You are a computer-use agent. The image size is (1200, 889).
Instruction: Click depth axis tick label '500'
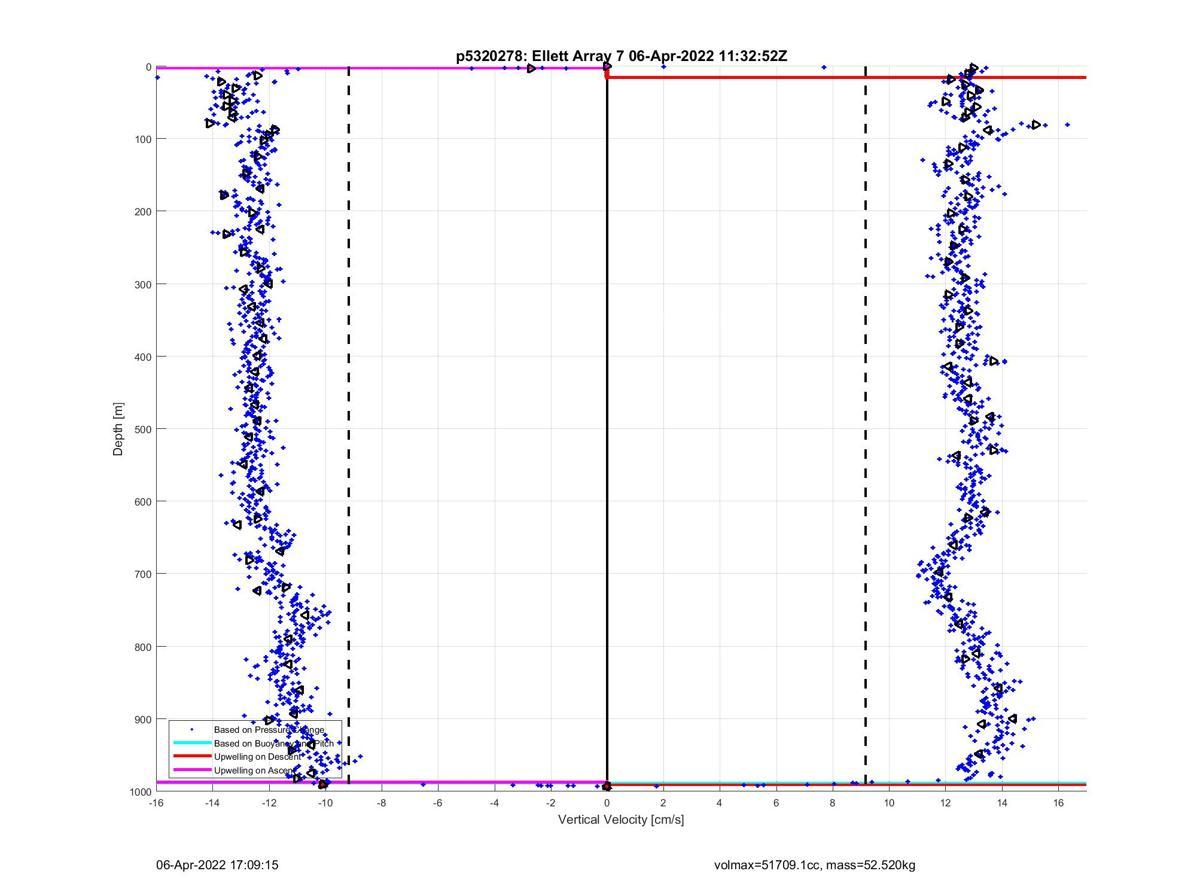click(x=142, y=429)
